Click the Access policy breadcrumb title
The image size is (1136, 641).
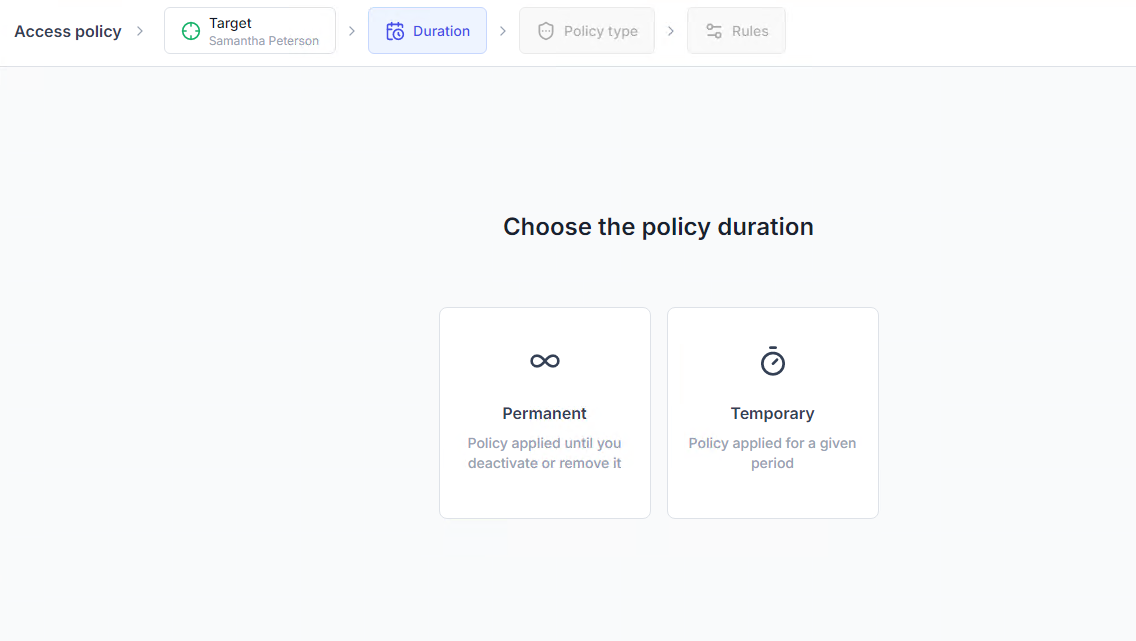tap(68, 31)
